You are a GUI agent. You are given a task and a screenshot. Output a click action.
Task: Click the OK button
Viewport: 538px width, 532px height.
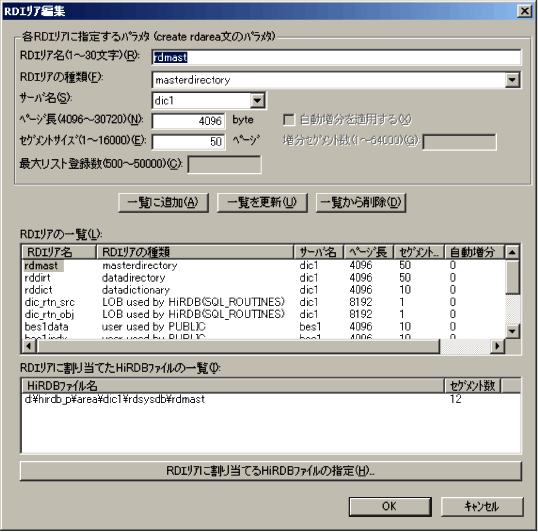390,506
